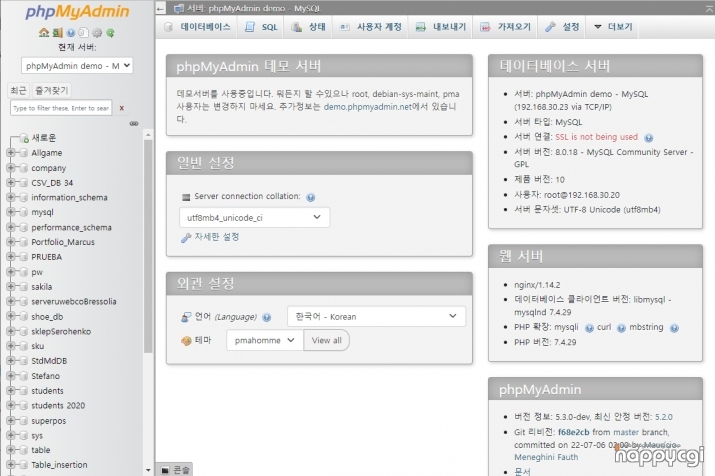
Task: Open the MySQL documentation page icon
Action: (x=83, y=33)
